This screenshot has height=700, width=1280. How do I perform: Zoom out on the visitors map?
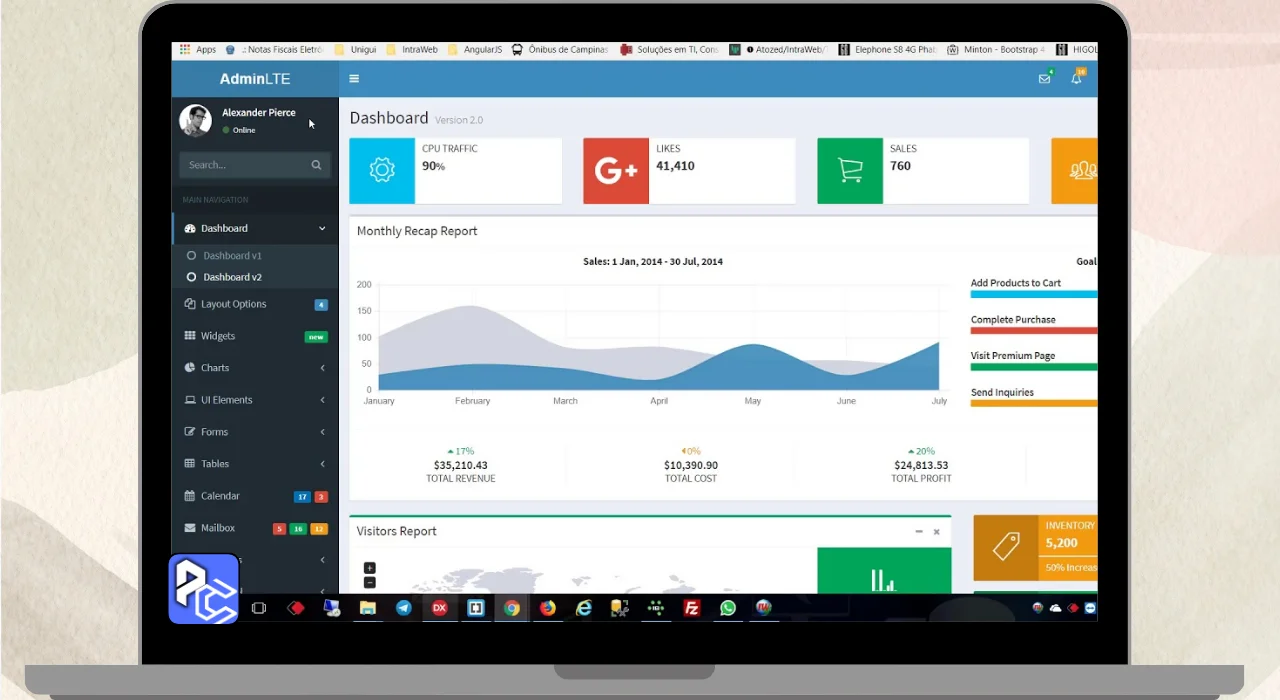(370, 582)
